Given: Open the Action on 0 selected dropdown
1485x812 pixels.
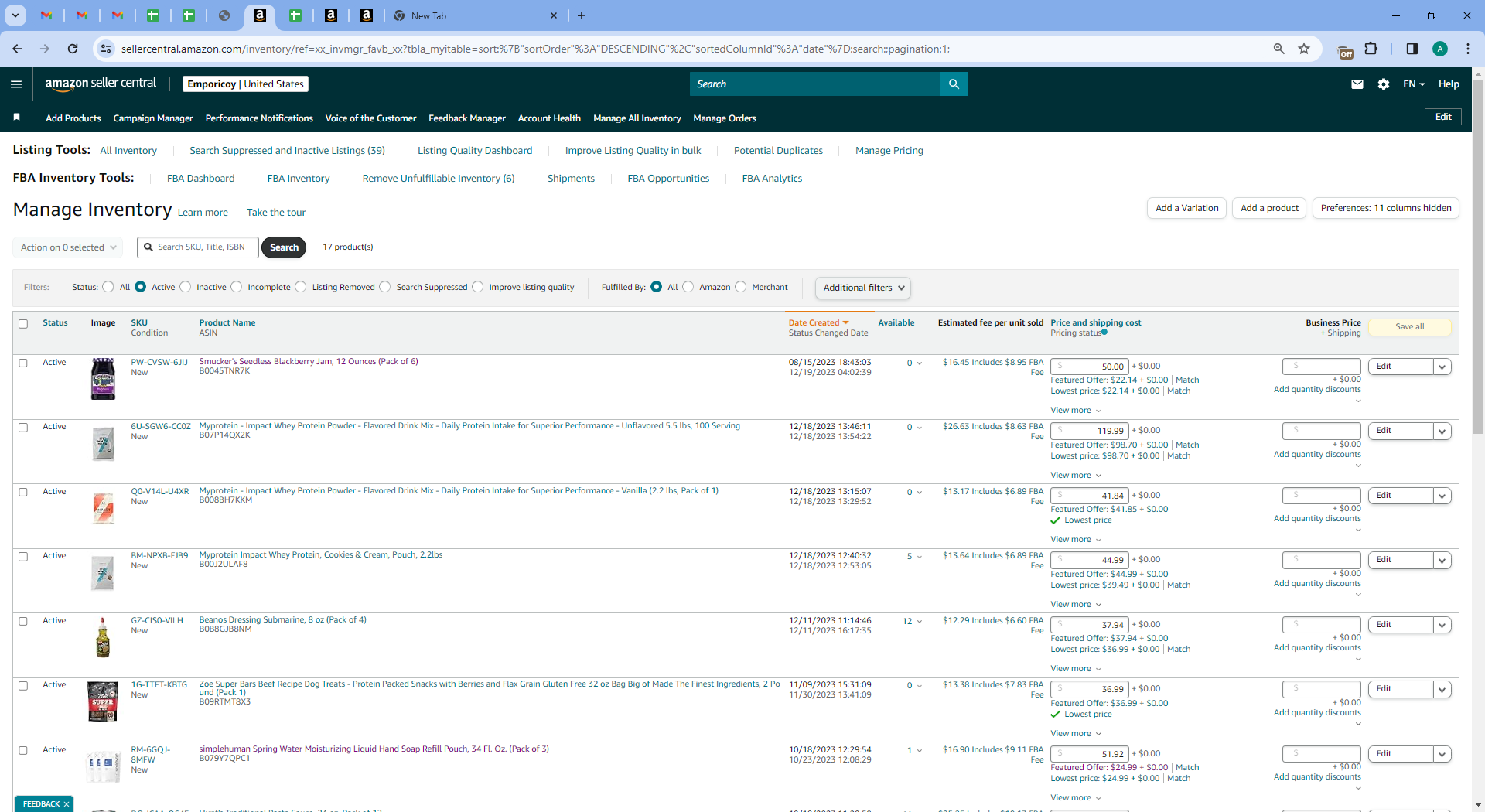Looking at the screenshot, I should 67,247.
